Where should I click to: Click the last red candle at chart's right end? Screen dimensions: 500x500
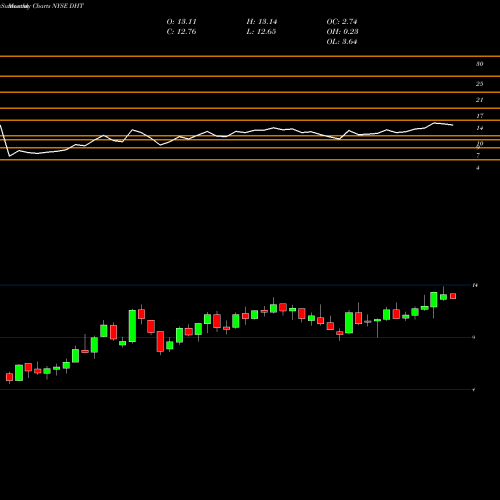(453, 296)
